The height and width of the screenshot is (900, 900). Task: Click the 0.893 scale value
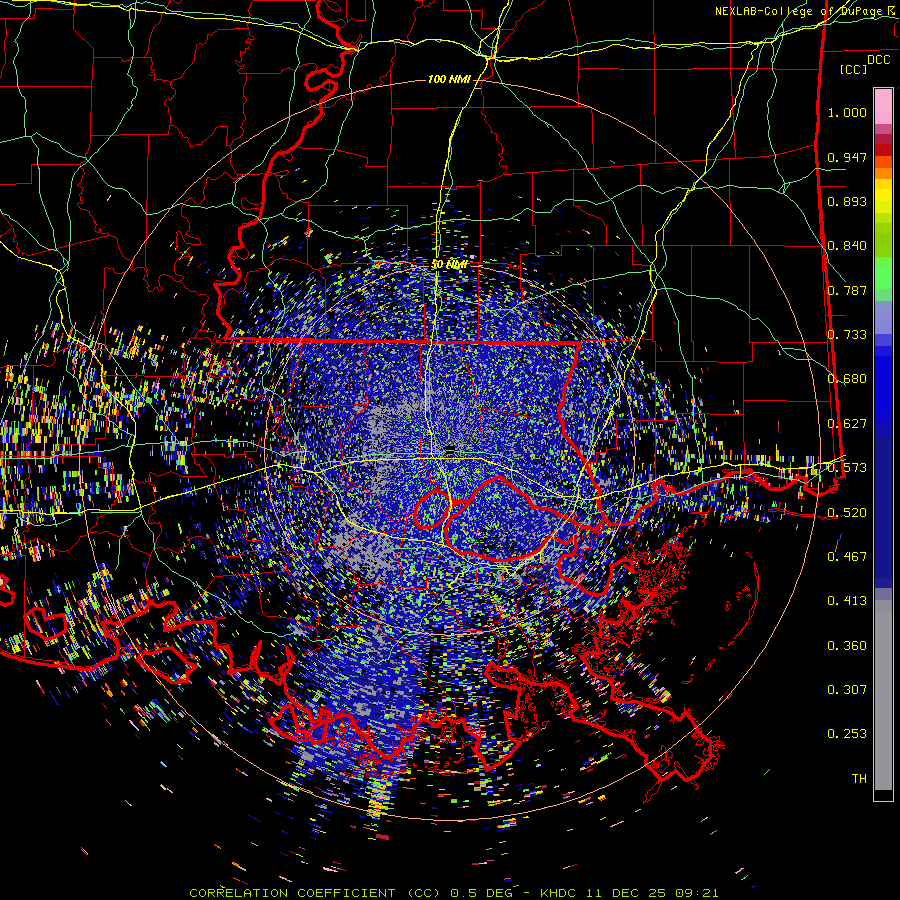click(x=847, y=201)
